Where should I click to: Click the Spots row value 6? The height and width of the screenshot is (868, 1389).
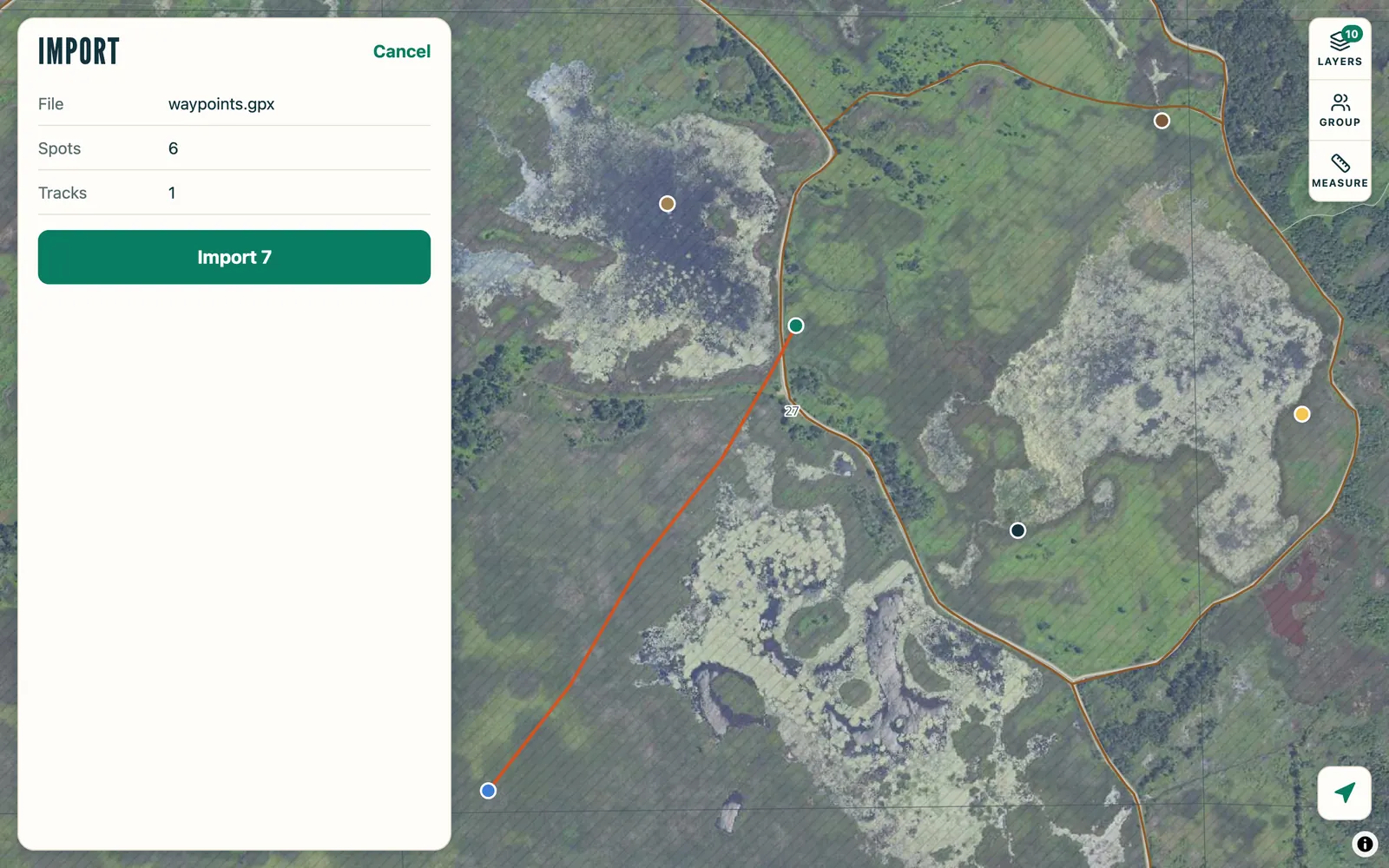tap(173, 148)
